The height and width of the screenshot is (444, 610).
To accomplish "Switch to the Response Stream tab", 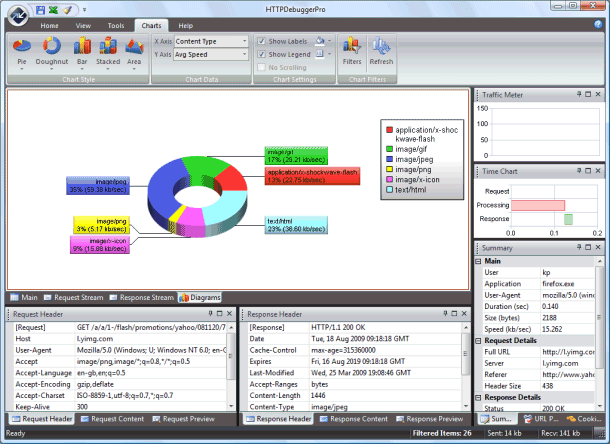I will click(x=142, y=297).
